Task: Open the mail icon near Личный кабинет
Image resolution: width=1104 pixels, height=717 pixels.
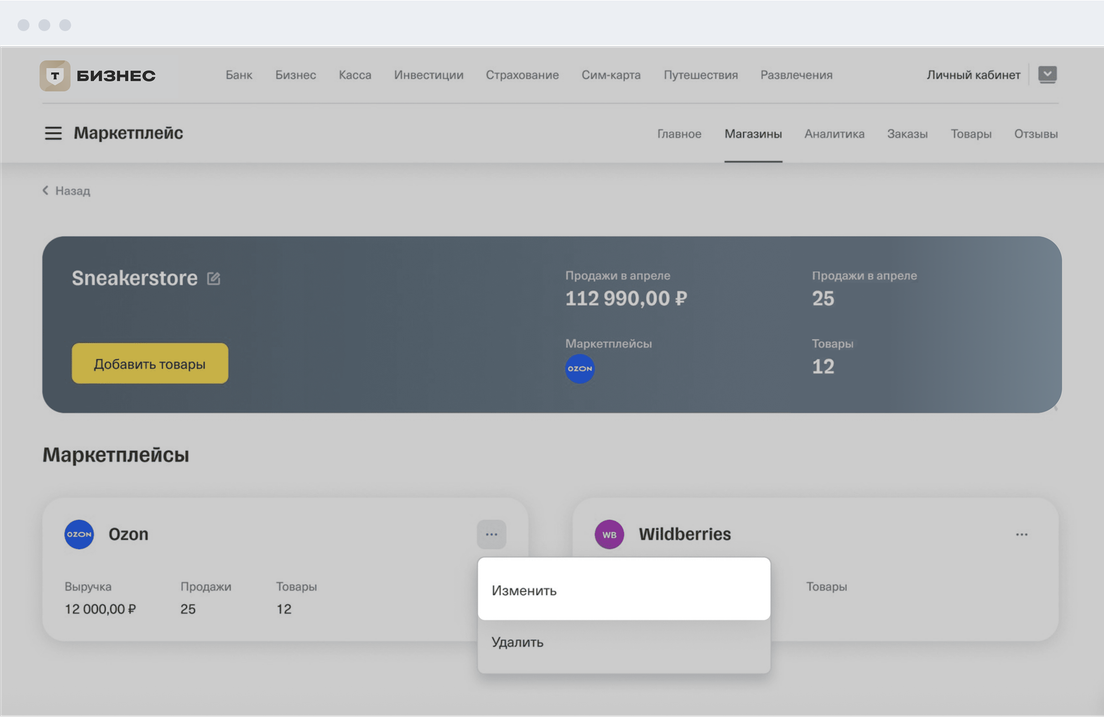Action: click(x=1047, y=75)
